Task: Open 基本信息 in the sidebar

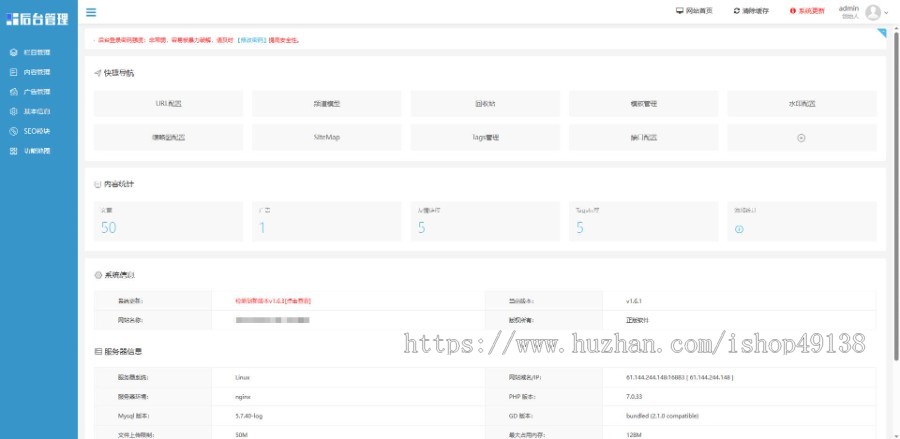Action: 38,111
